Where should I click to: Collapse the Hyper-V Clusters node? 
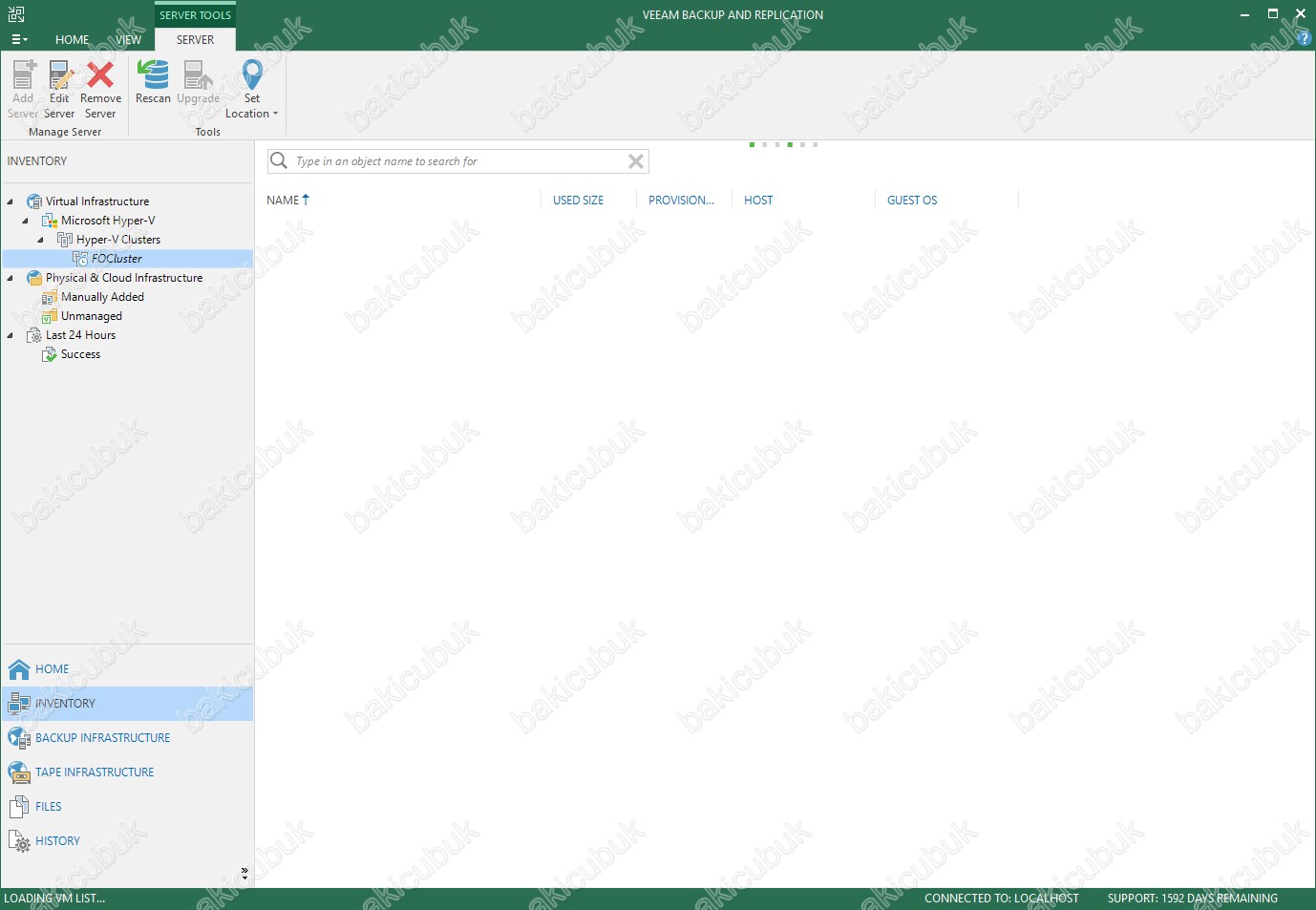tap(41, 240)
